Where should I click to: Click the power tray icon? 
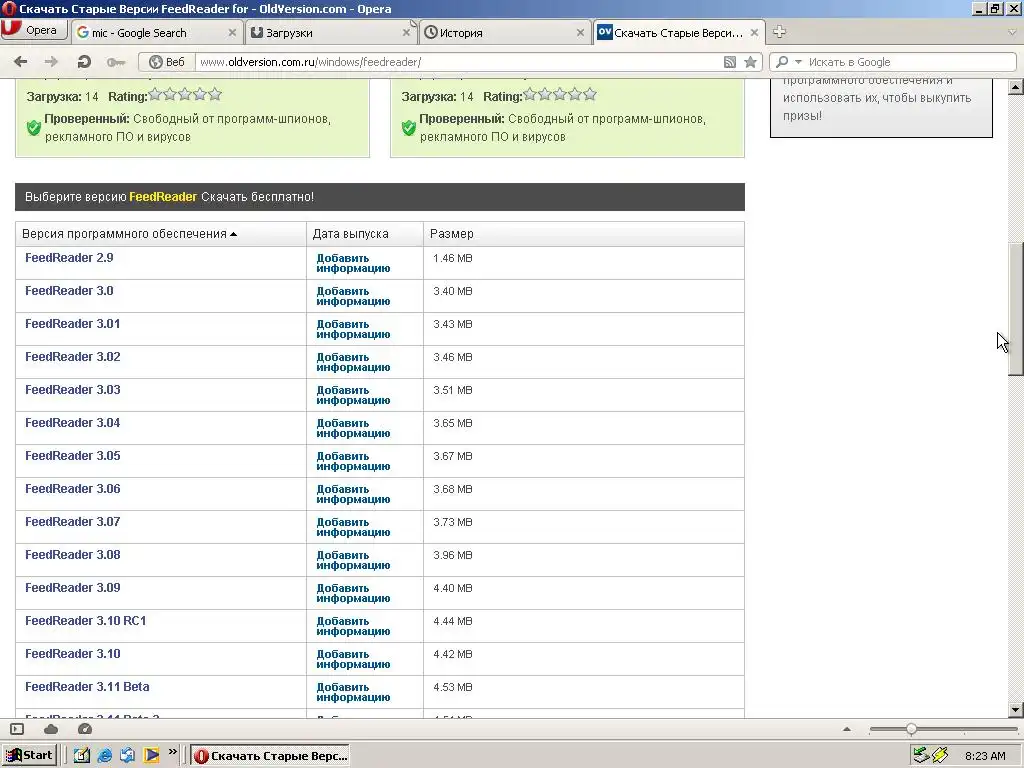[x=940, y=755]
